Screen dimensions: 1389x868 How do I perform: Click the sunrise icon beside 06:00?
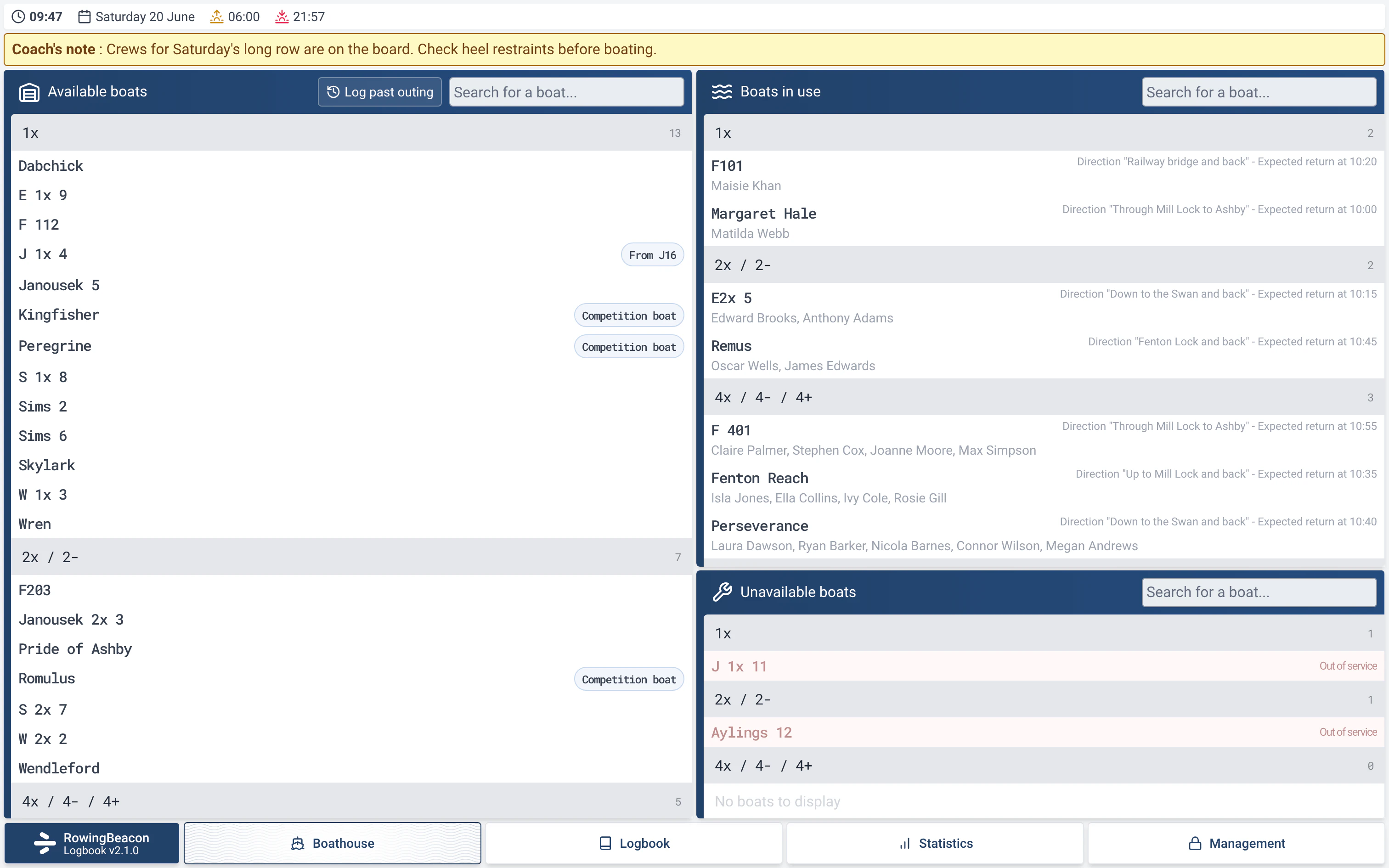216,17
